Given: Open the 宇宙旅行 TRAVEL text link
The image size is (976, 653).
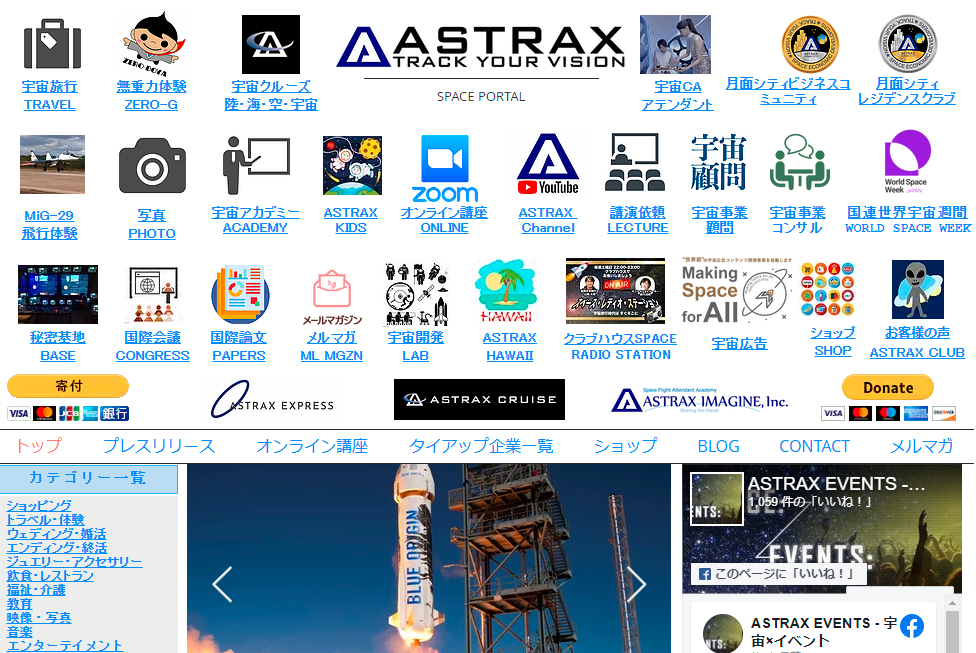Looking at the screenshot, I should point(50,95).
